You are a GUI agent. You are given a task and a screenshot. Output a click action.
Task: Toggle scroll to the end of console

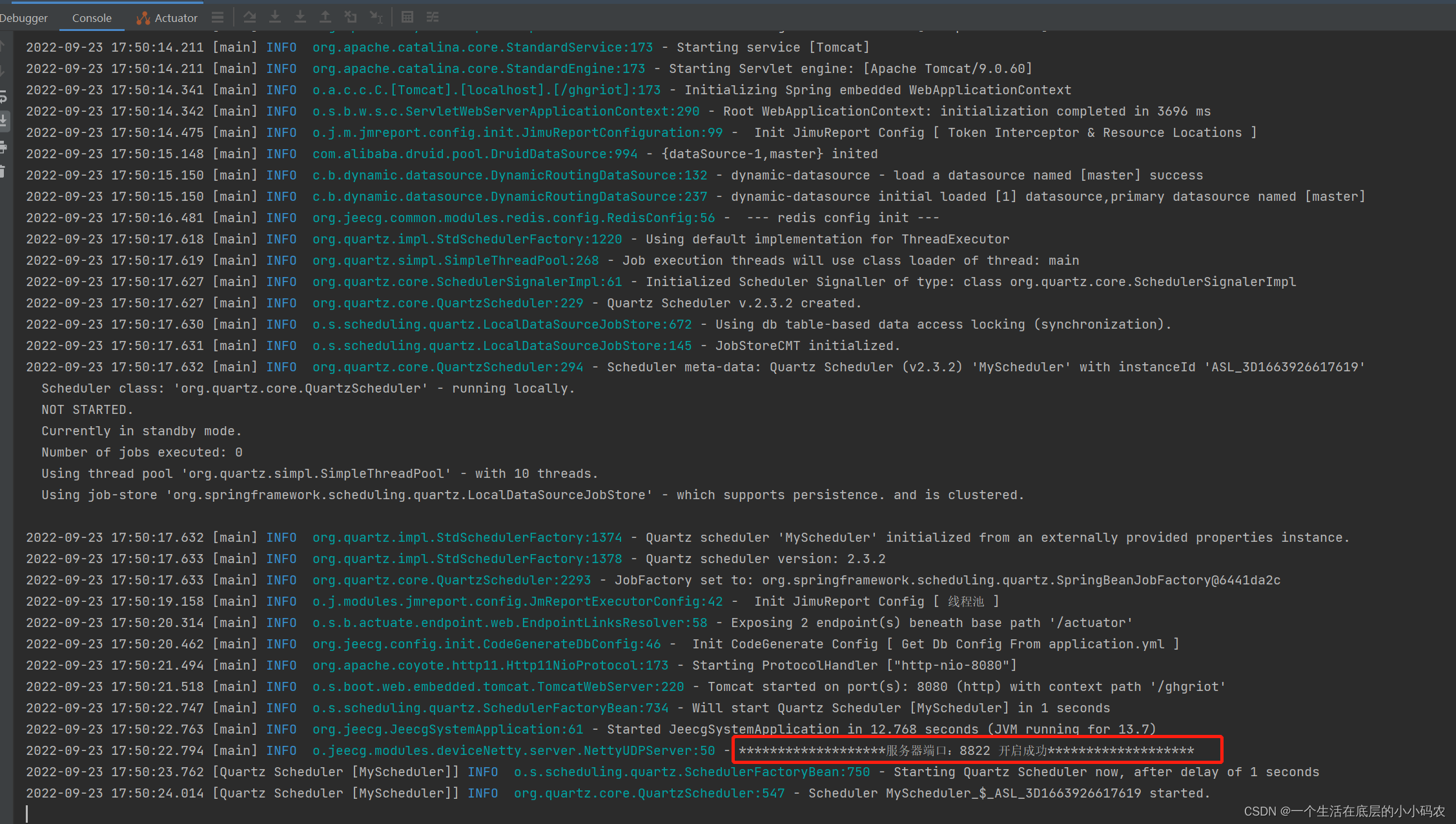[x=3, y=121]
